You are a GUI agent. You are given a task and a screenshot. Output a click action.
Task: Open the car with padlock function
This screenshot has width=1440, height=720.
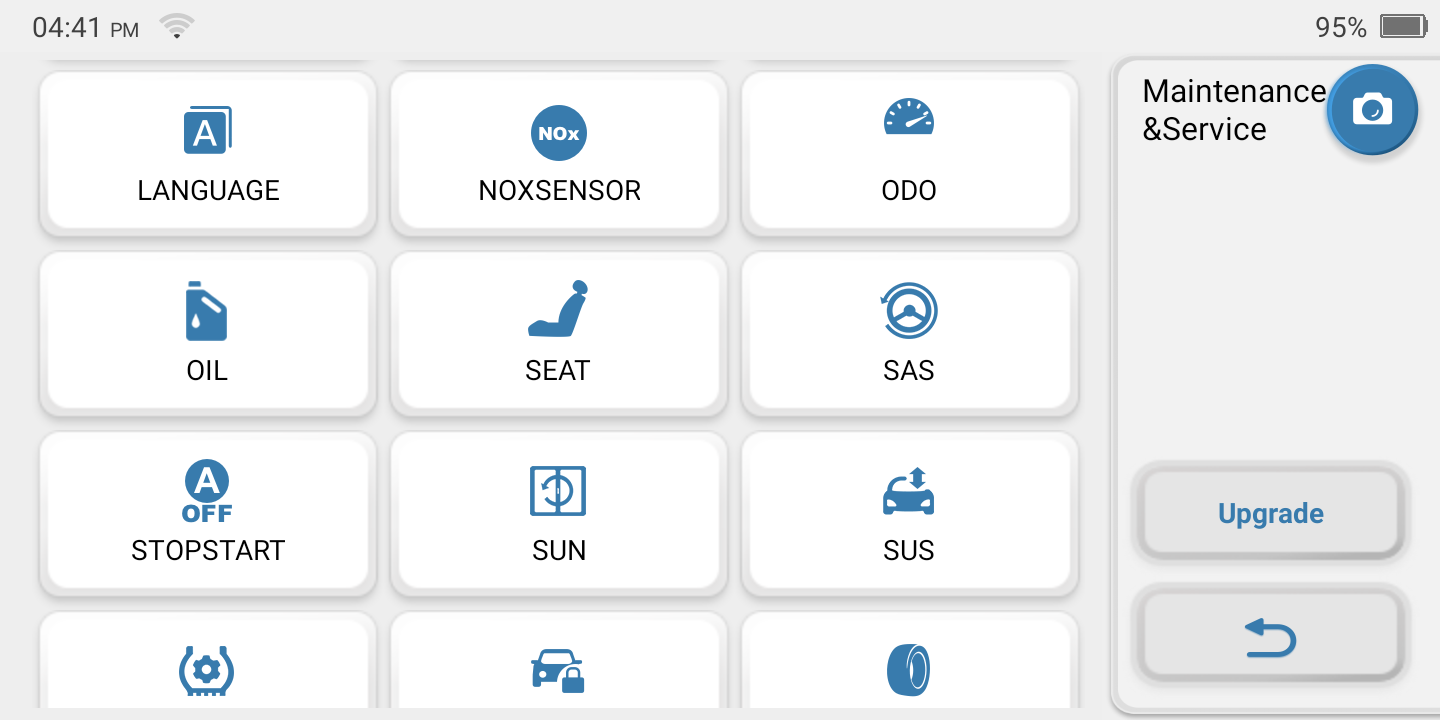[x=559, y=660]
